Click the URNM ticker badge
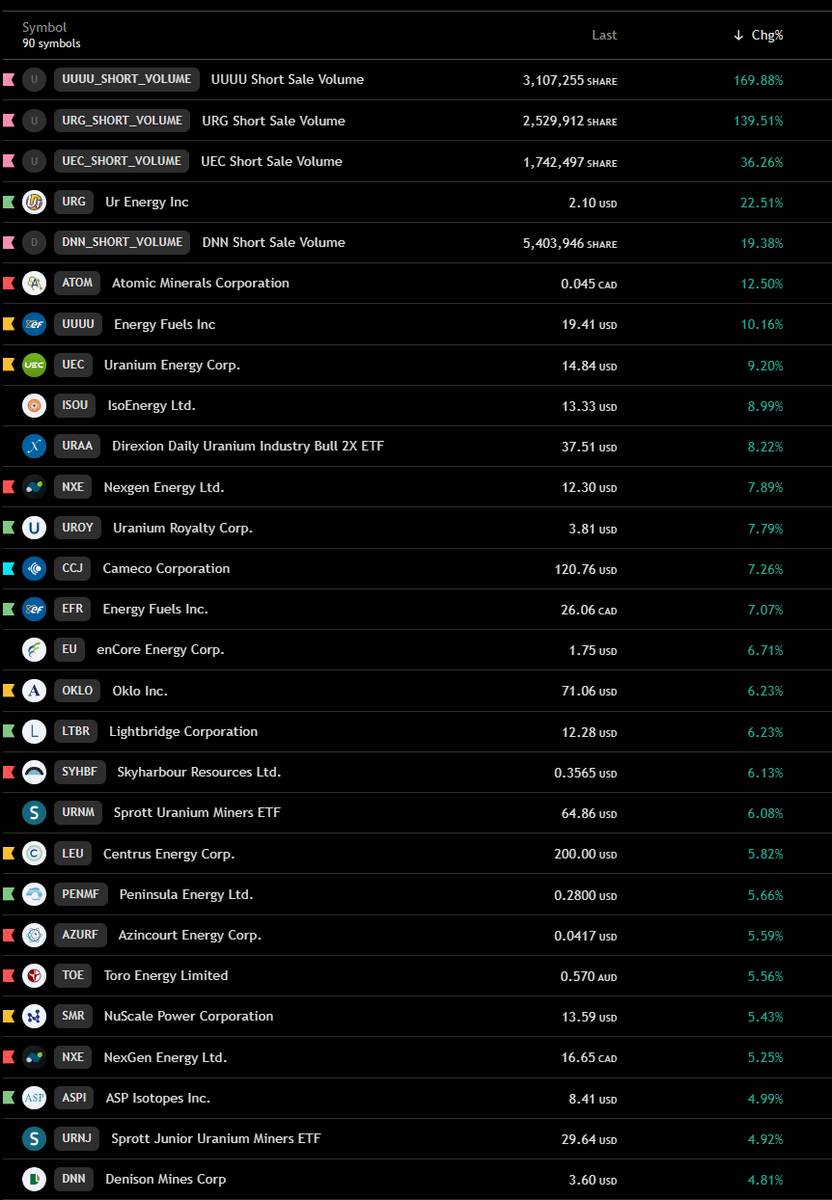This screenshot has height=1200, width=832. (x=78, y=813)
